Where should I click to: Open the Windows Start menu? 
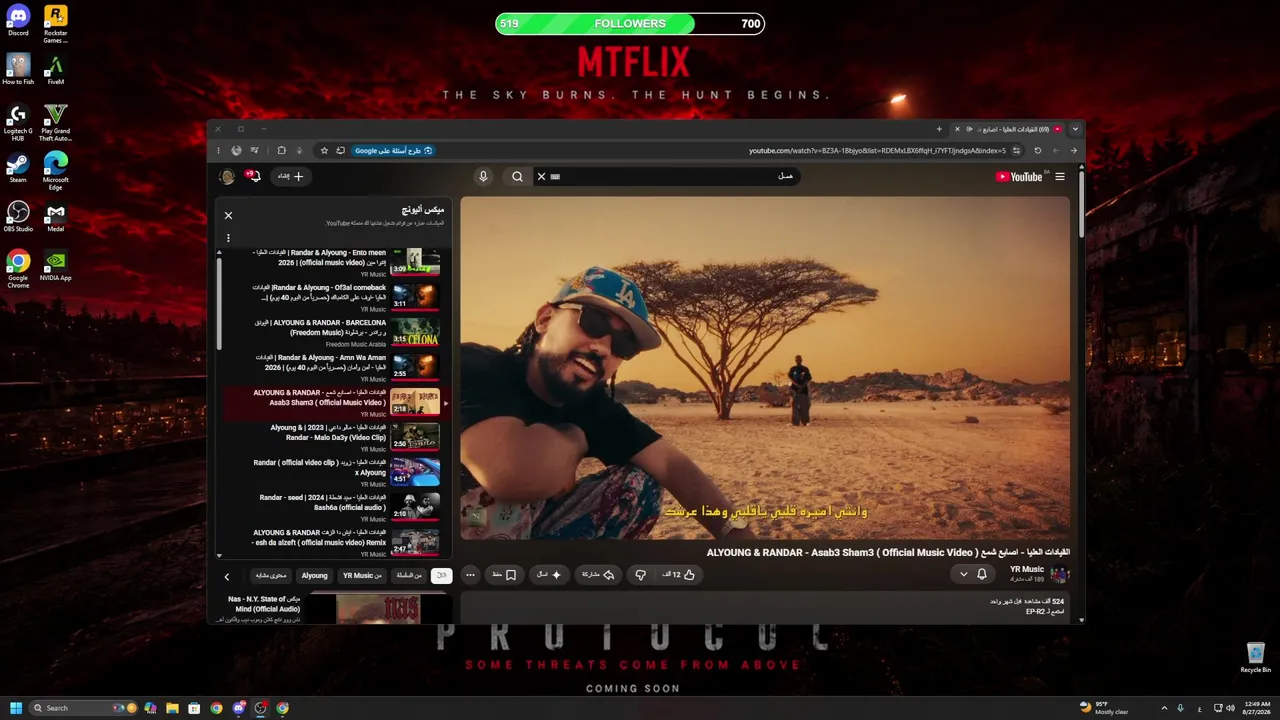click(x=16, y=708)
